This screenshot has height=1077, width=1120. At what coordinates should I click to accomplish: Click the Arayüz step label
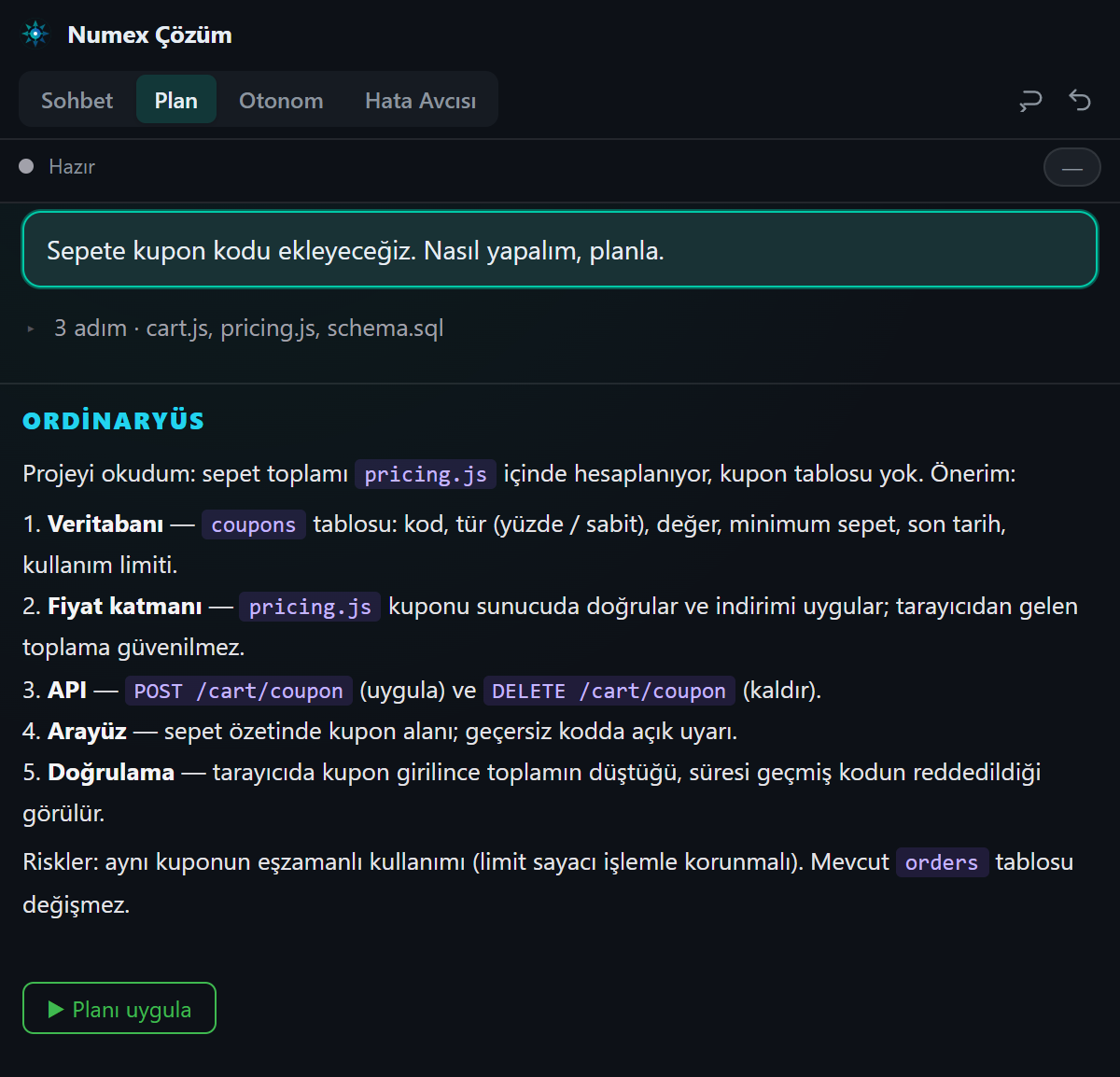coord(87,731)
